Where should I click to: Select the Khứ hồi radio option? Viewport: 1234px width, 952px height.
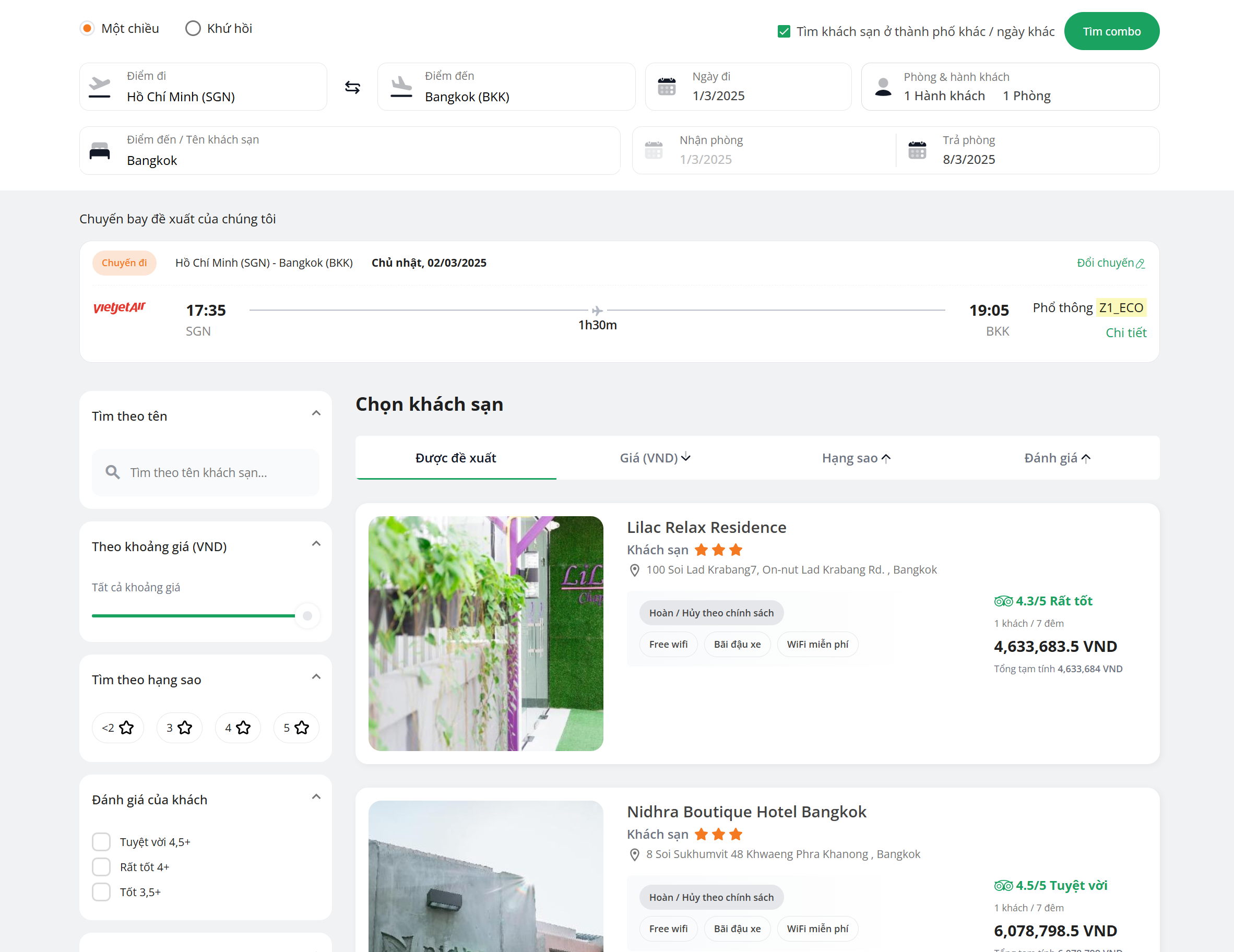point(193,28)
